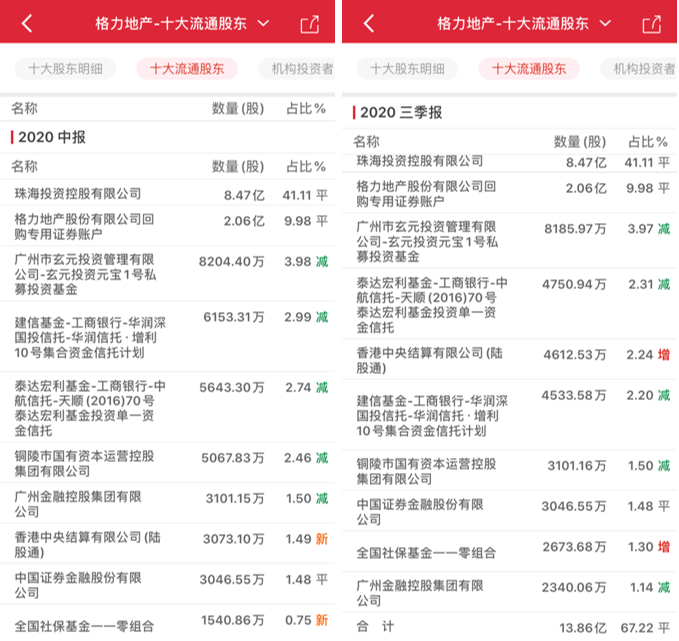Screen dimensions: 679x641
Task: Click share count 8204.40万
Action: click(231, 262)
